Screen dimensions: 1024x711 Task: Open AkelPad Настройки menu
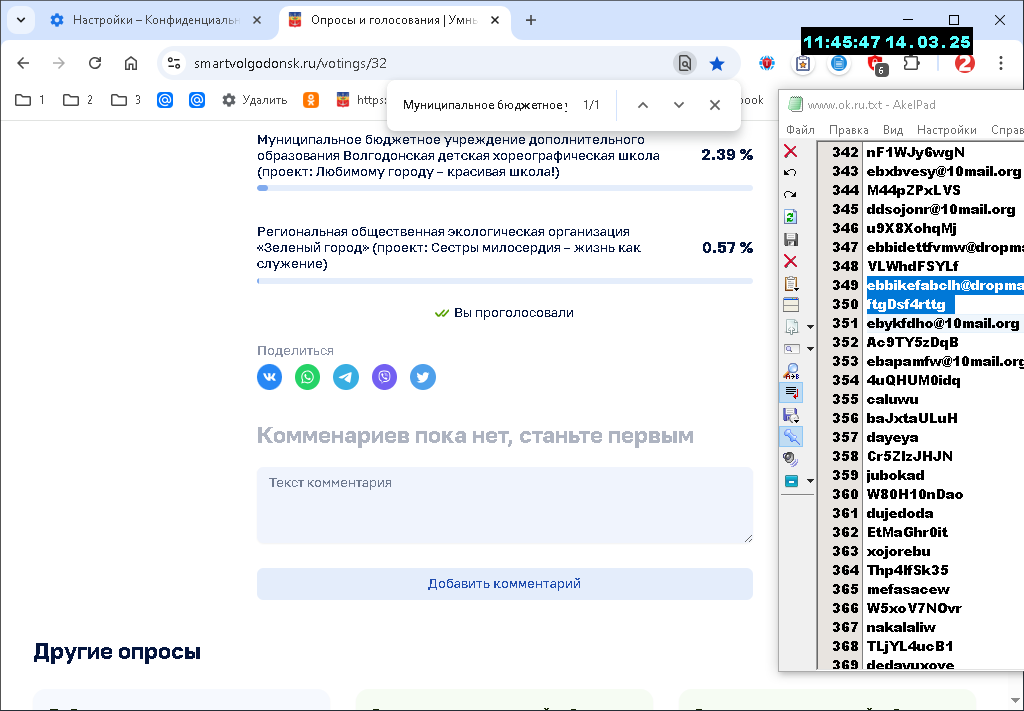coord(946,129)
